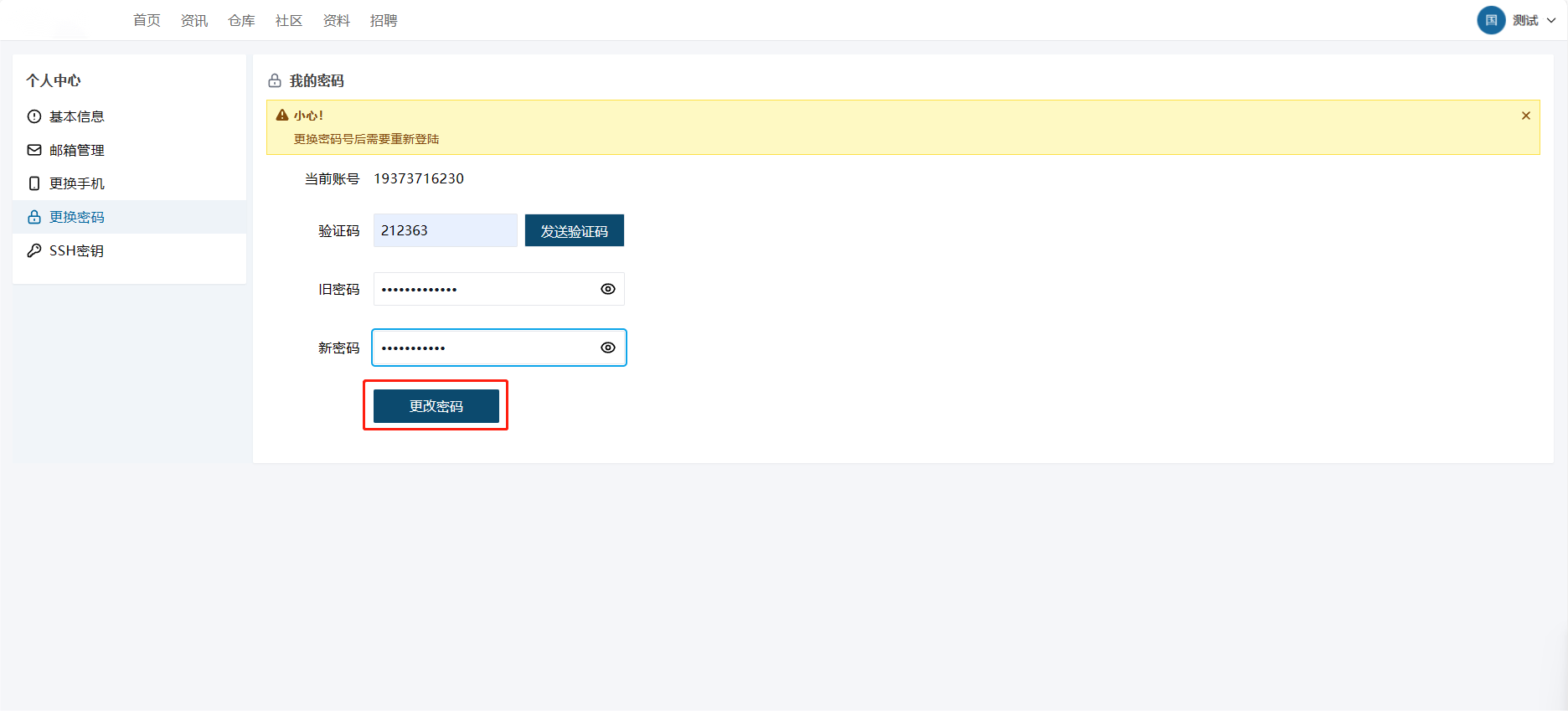This screenshot has width=1568, height=711.
Task: Click into the 旧密码 input field
Action: [486, 289]
